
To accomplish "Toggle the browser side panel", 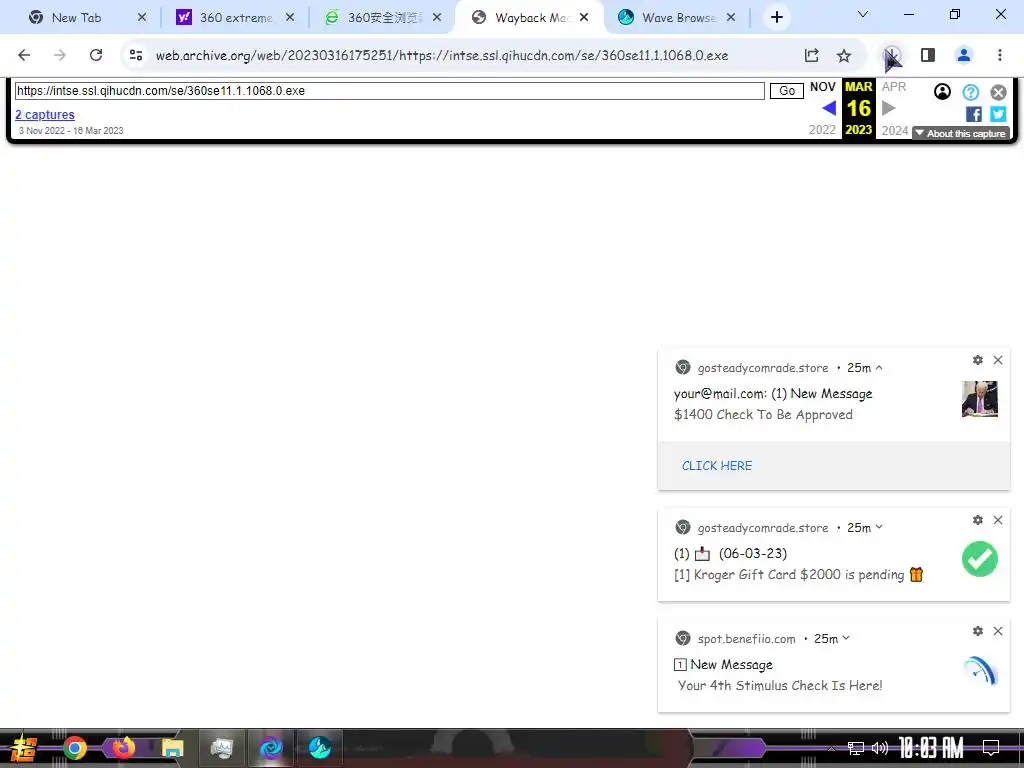I will (x=928, y=56).
